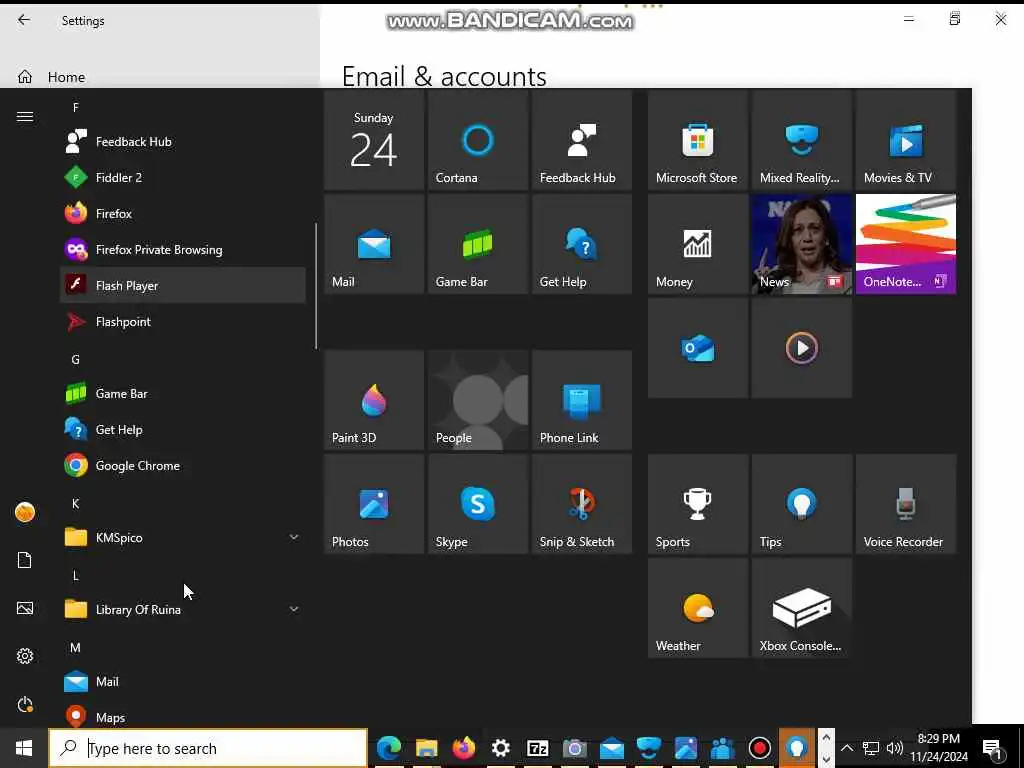Open the Weather tile
This screenshot has width=1024, height=768.
point(698,608)
